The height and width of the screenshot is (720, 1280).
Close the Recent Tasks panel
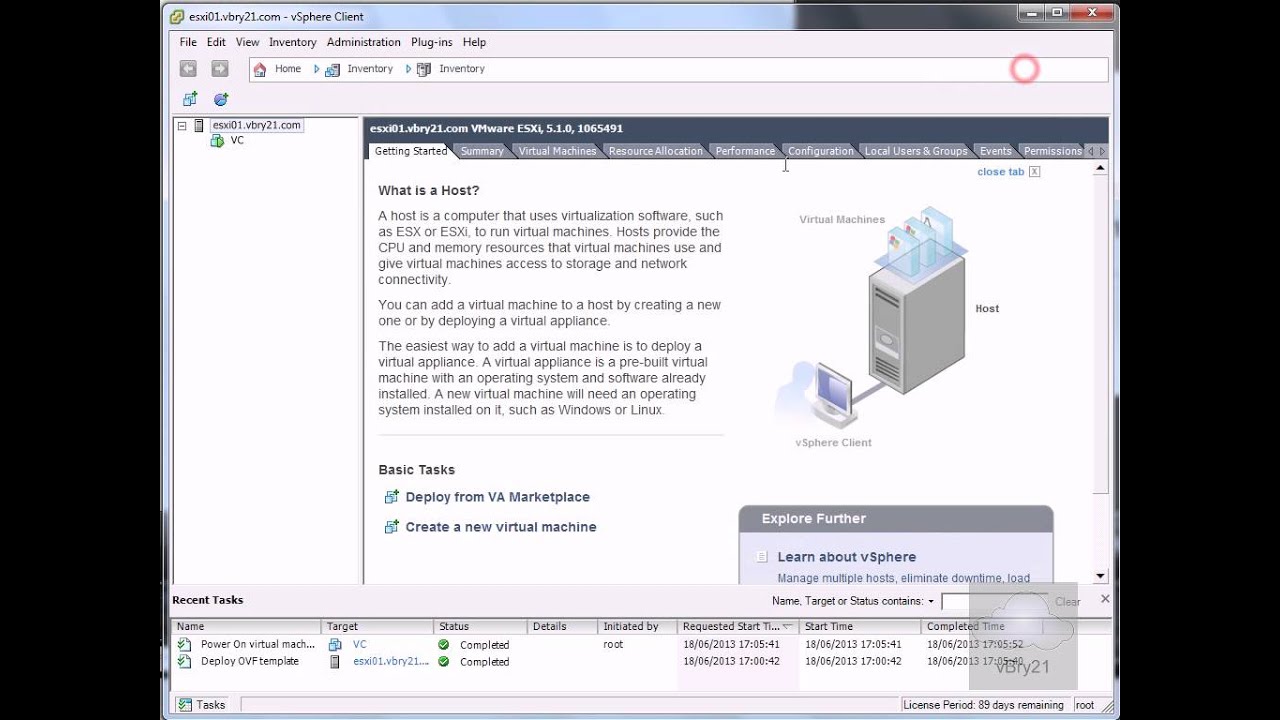[1105, 599]
